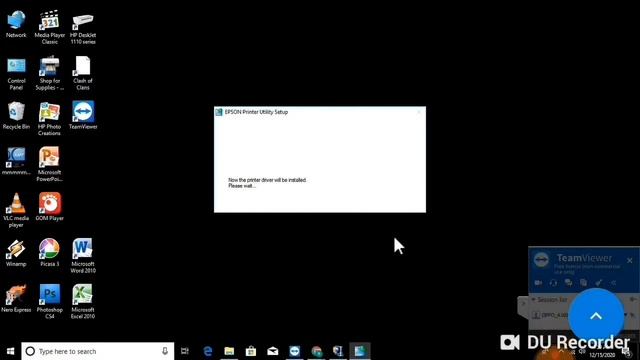Switch to TeamViewer on the taskbar
Image resolution: width=640 pixels, height=360 pixels.
click(x=295, y=351)
